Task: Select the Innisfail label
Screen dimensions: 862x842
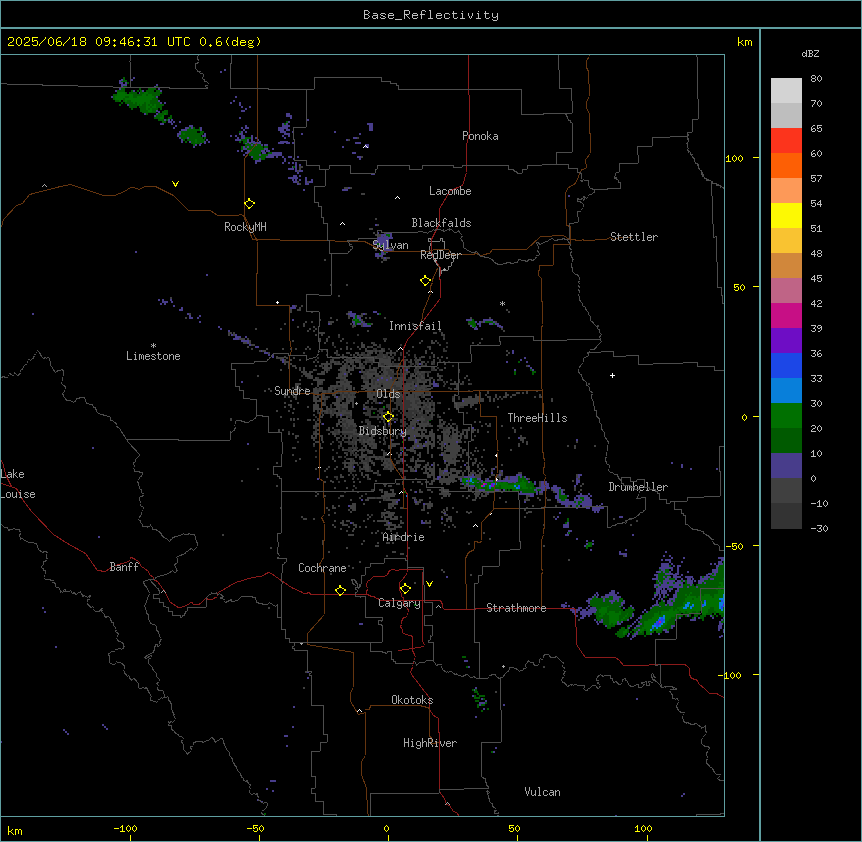Action: (415, 326)
